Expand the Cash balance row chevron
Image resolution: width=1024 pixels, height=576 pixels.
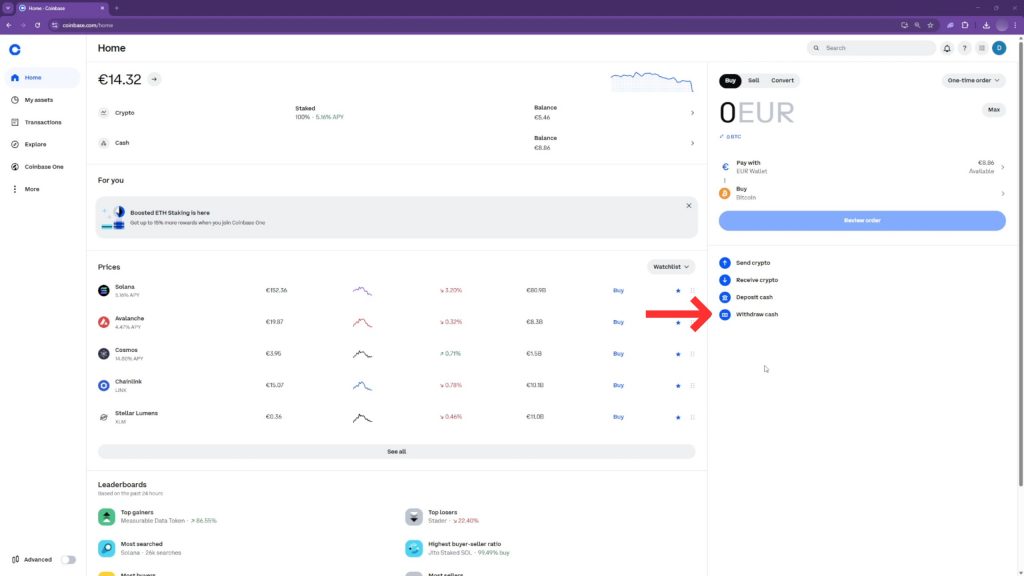point(692,143)
